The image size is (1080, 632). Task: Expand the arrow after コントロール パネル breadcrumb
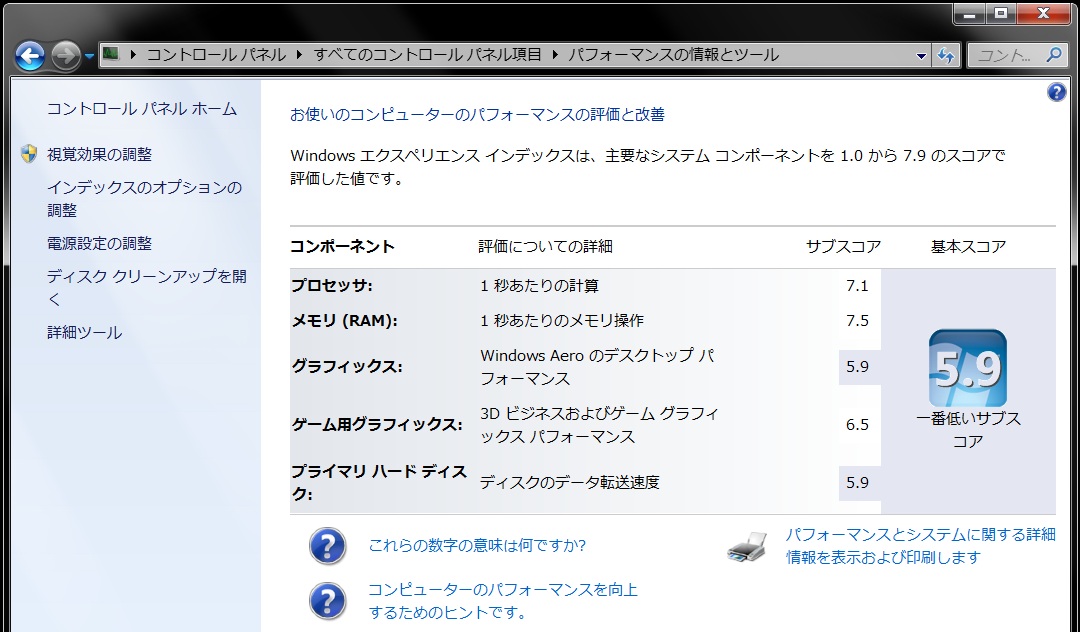(x=299, y=54)
